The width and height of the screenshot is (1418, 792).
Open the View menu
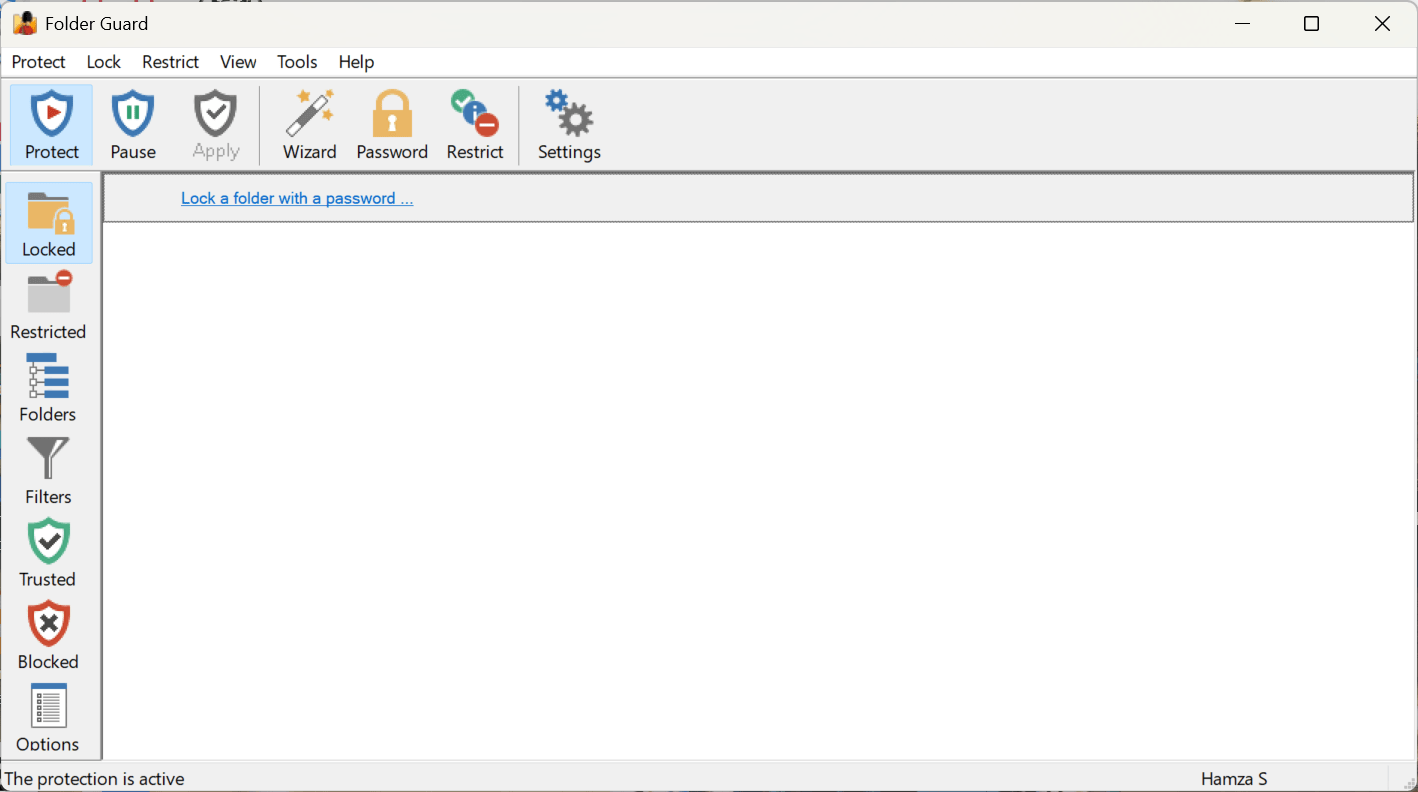(x=238, y=62)
